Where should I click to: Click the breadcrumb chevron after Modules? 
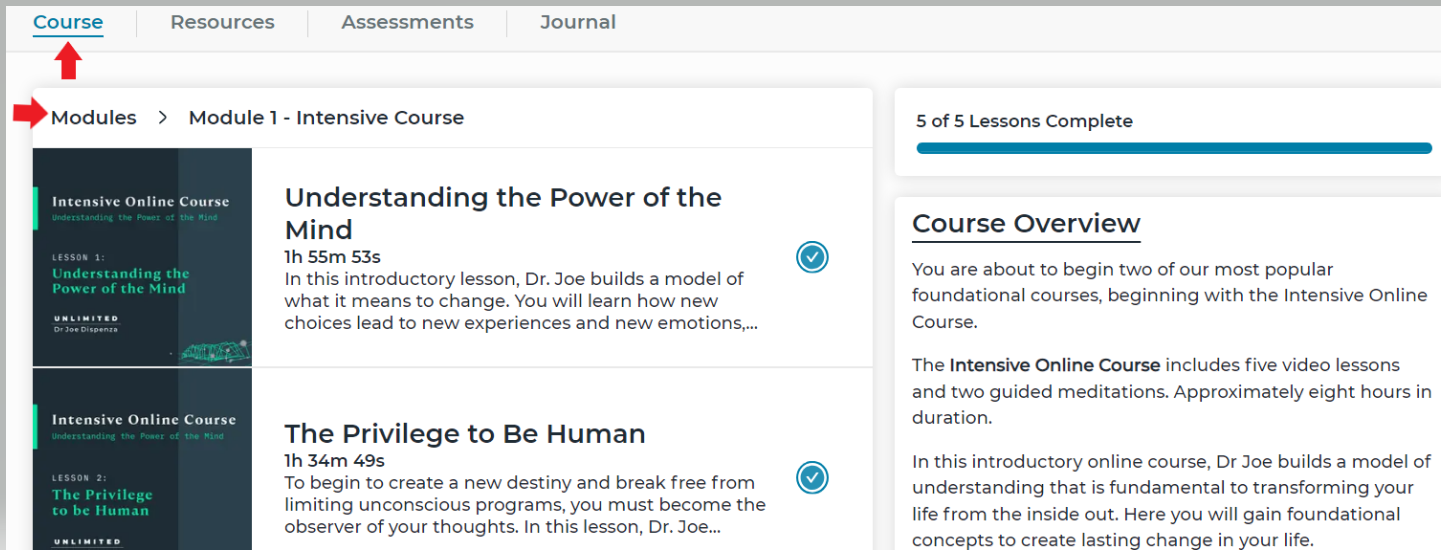click(x=163, y=118)
